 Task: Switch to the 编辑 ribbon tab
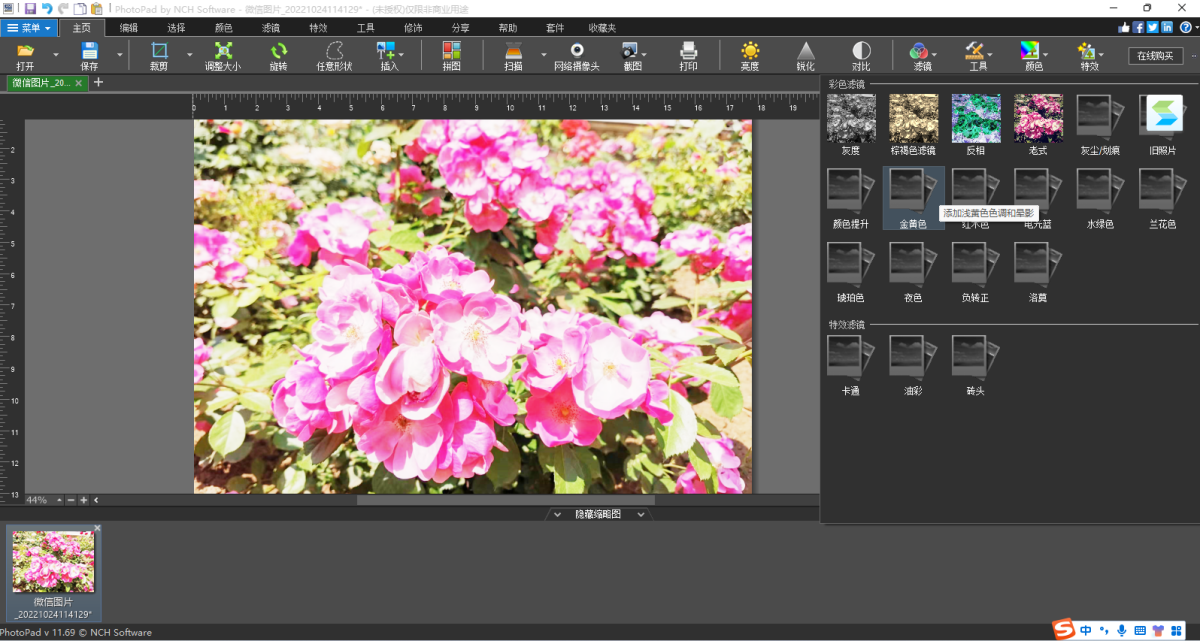click(129, 28)
